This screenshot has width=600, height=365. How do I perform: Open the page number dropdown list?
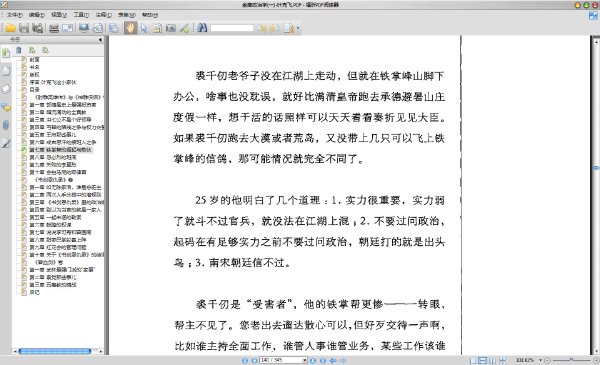[305, 360]
